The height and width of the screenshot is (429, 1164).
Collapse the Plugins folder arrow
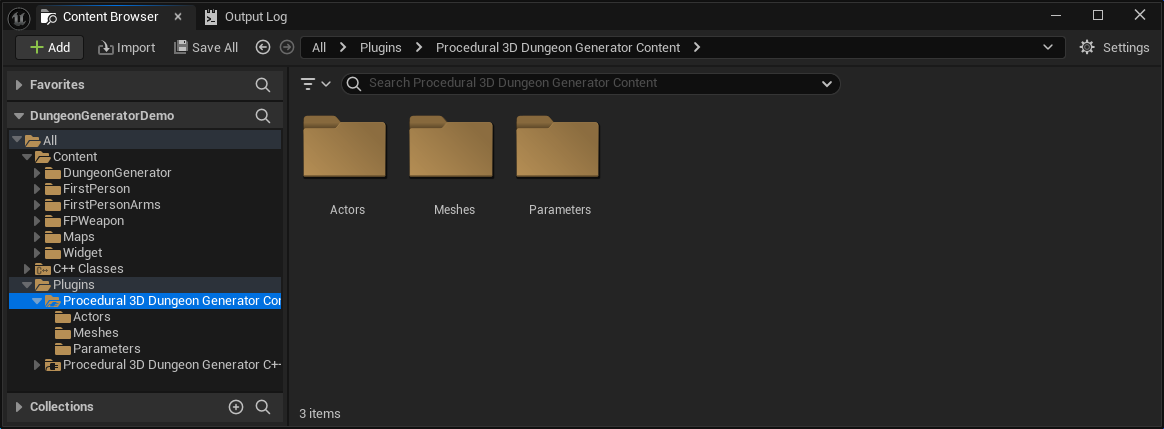pos(27,285)
